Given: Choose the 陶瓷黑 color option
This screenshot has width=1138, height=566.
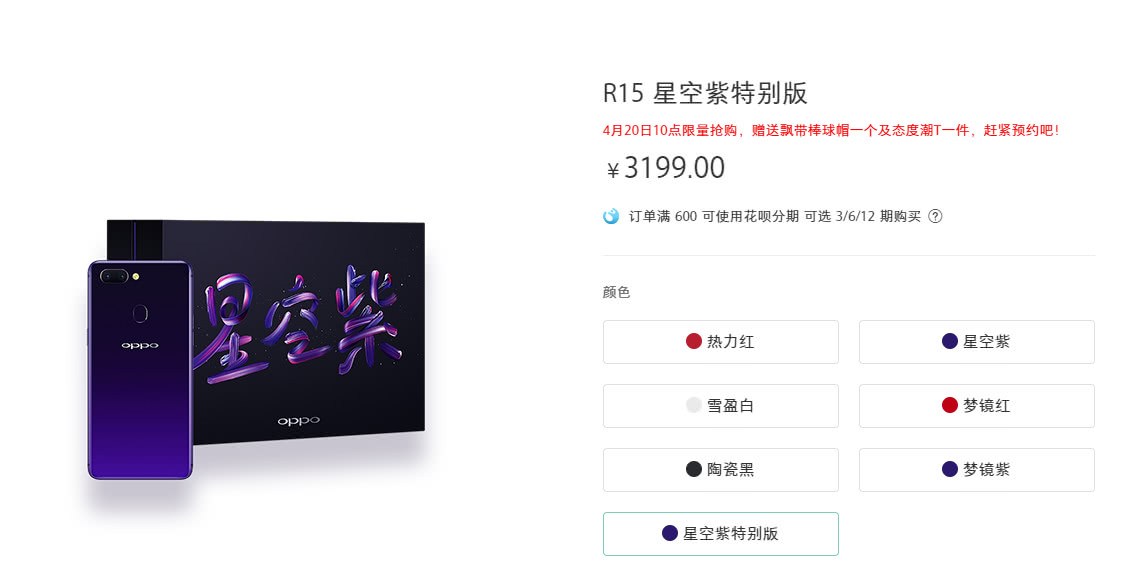Looking at the screenshot, I should coord(720,470).
